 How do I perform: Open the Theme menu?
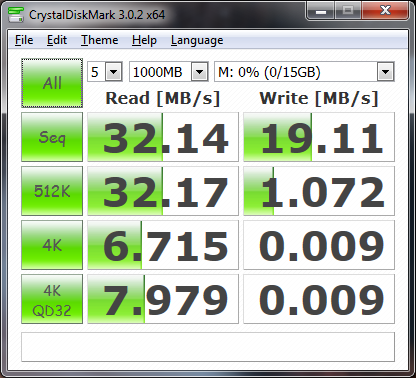[x=100, y=40]
